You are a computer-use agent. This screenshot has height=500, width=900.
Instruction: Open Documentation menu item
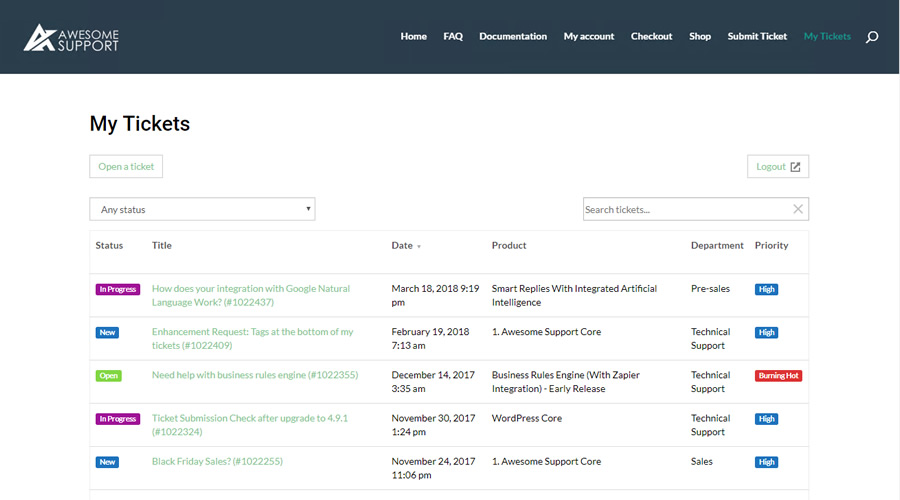[513, 36]
